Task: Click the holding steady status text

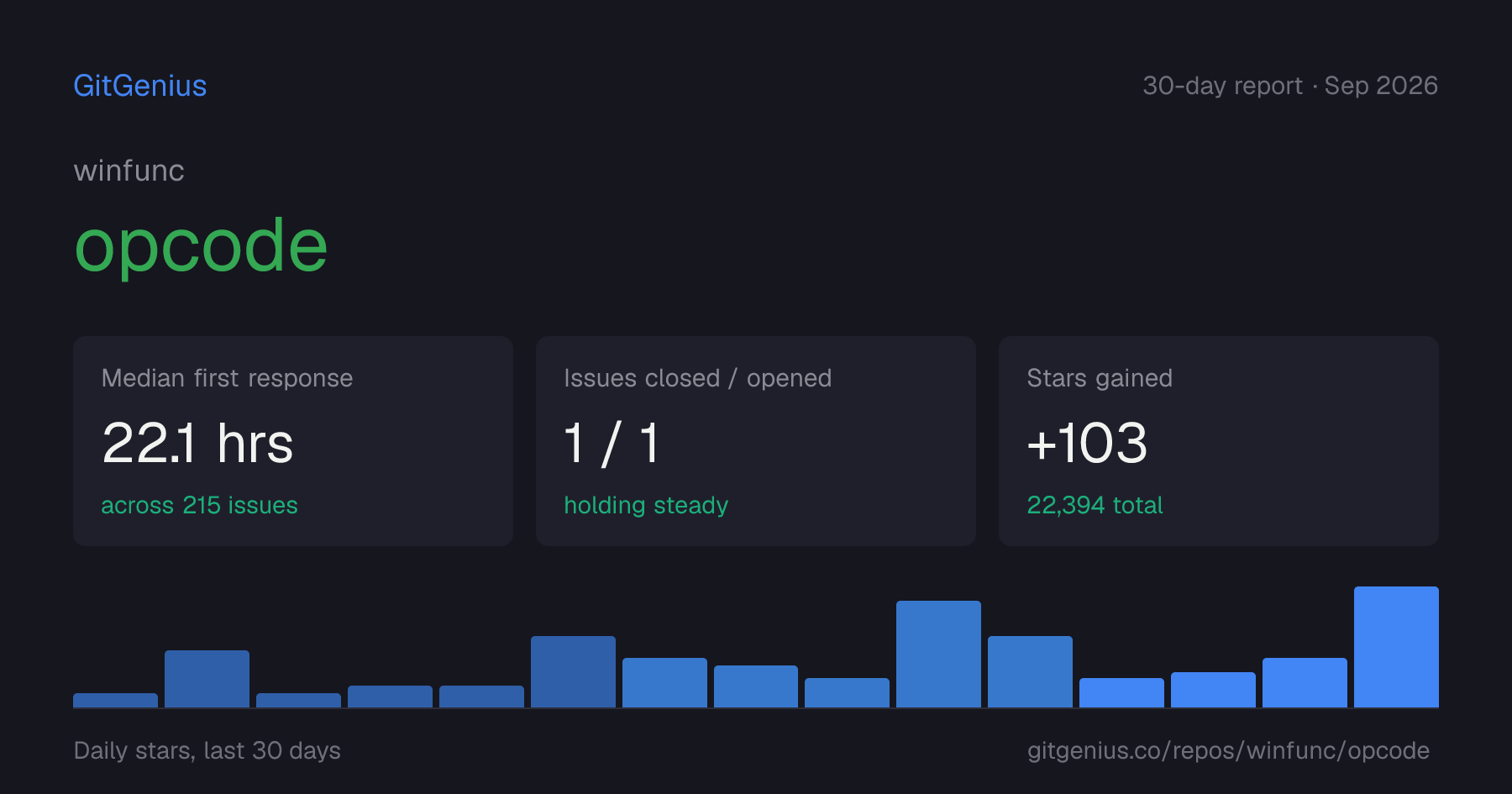Action: [646, 505]
